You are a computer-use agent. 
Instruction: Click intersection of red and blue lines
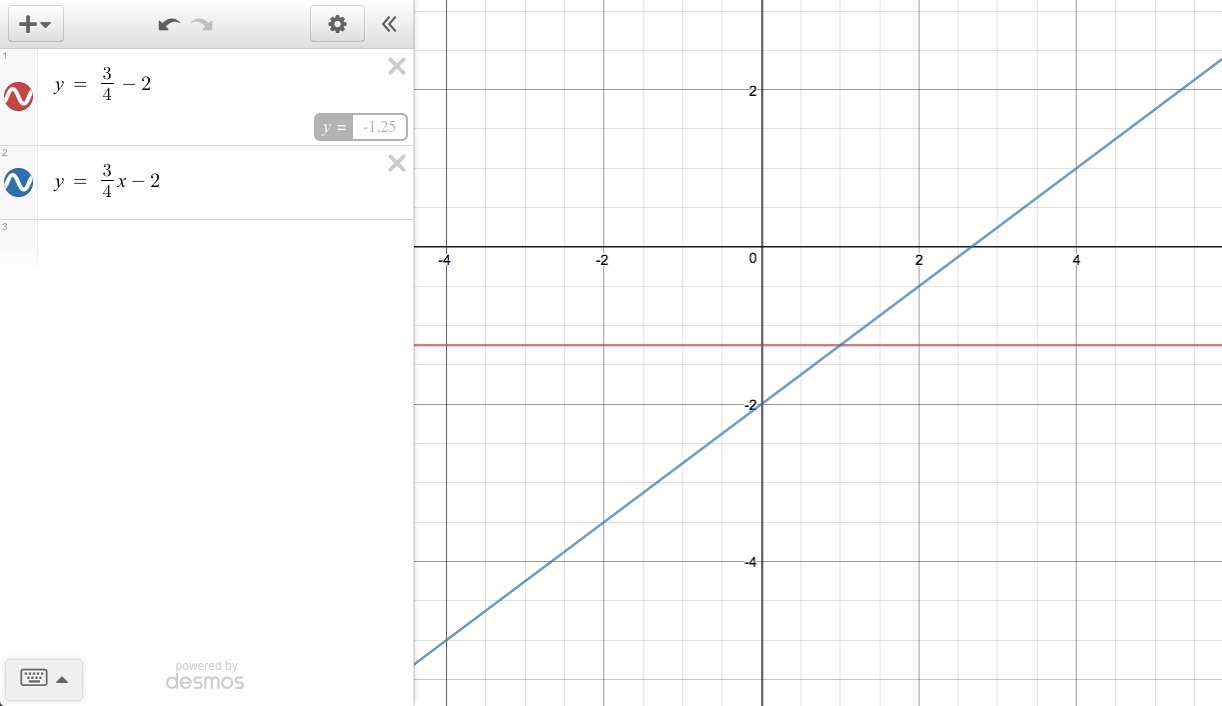841,345
